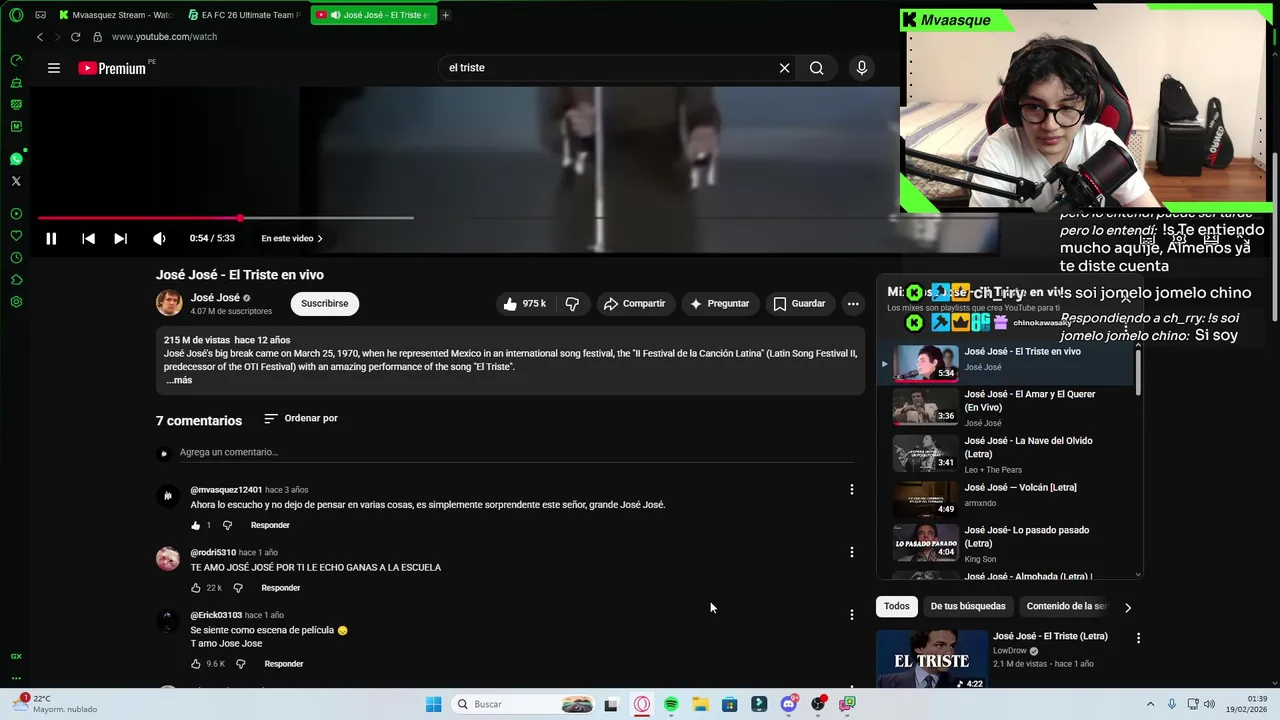The height and width of the screenshot is (720, 1280).
Task: Open the Preguntar AI button
Action: coord(719,304)
